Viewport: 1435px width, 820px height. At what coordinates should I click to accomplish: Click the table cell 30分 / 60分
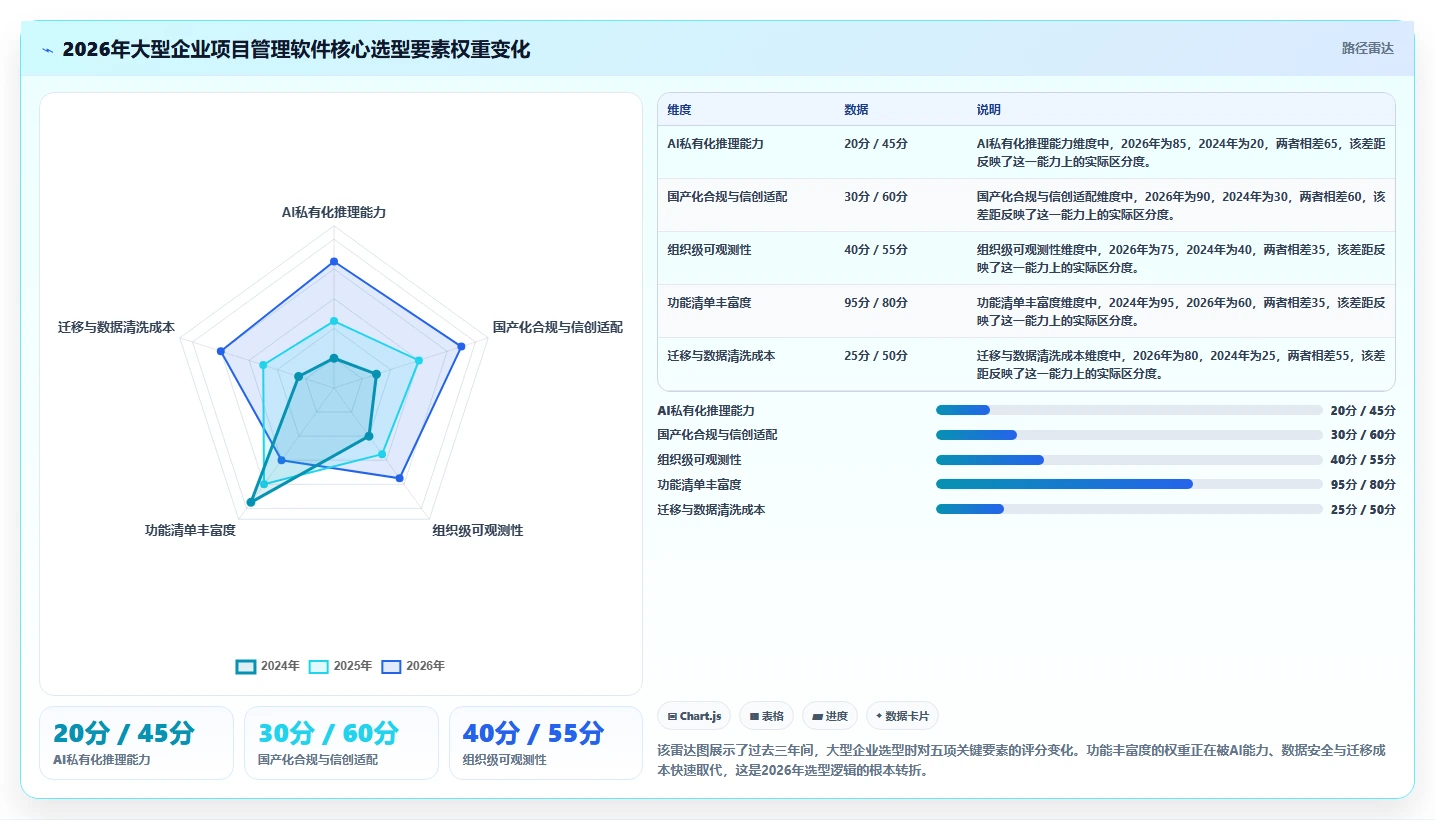pyautogui.click(x=876, y=197)
